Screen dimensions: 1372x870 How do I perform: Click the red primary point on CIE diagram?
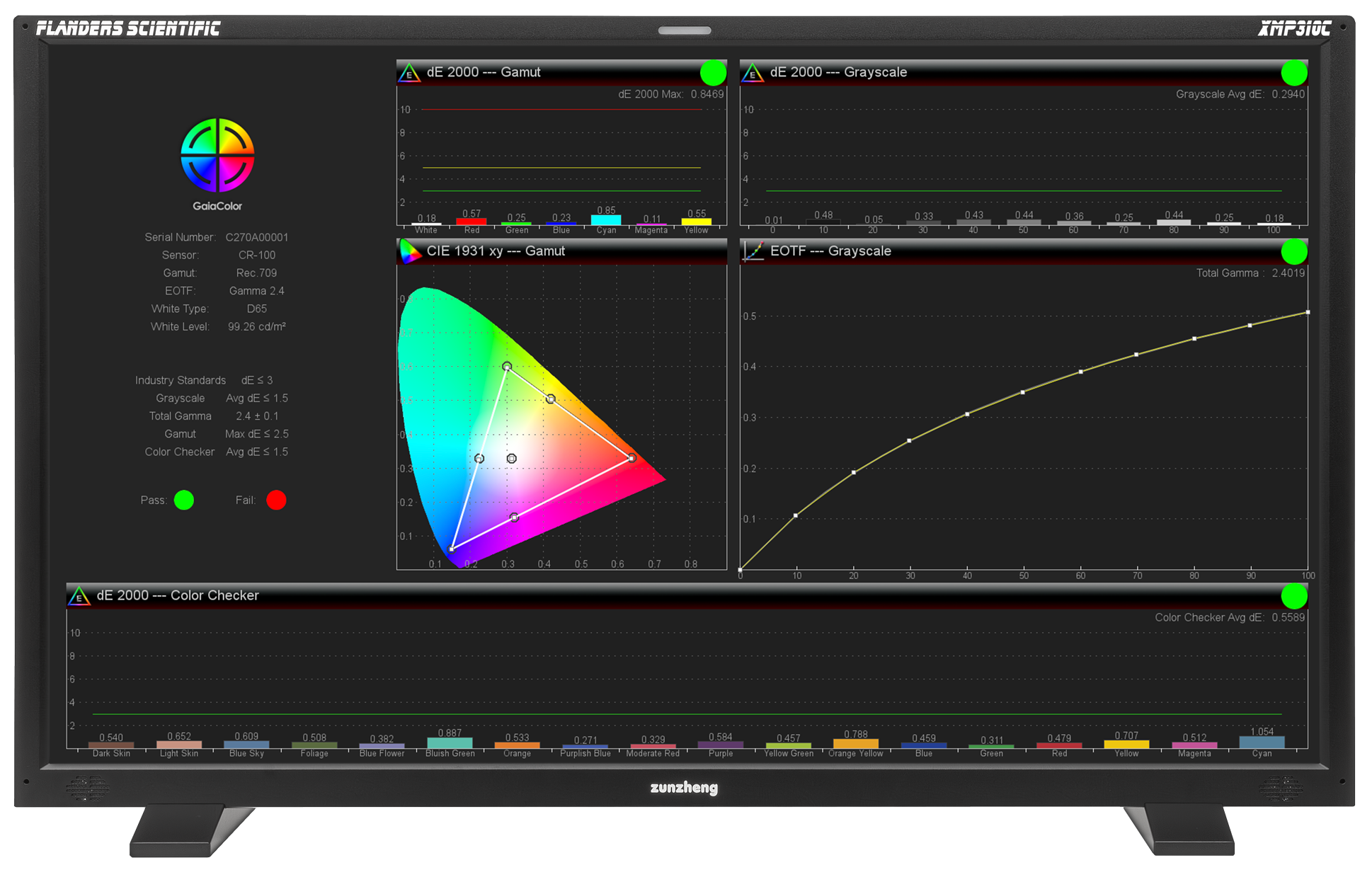(632, 458)
